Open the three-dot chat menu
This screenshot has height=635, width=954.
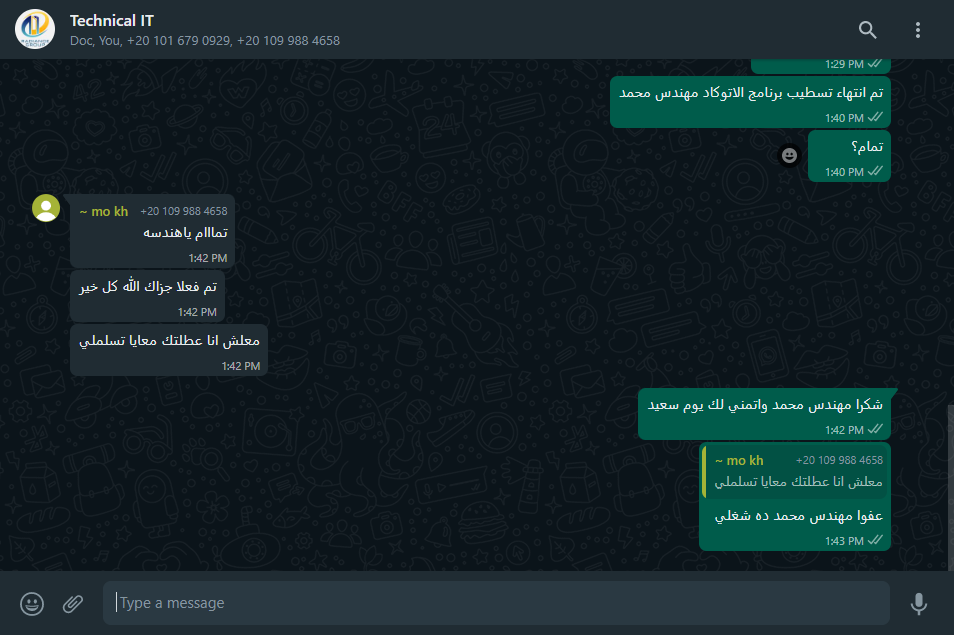point(917,30)
